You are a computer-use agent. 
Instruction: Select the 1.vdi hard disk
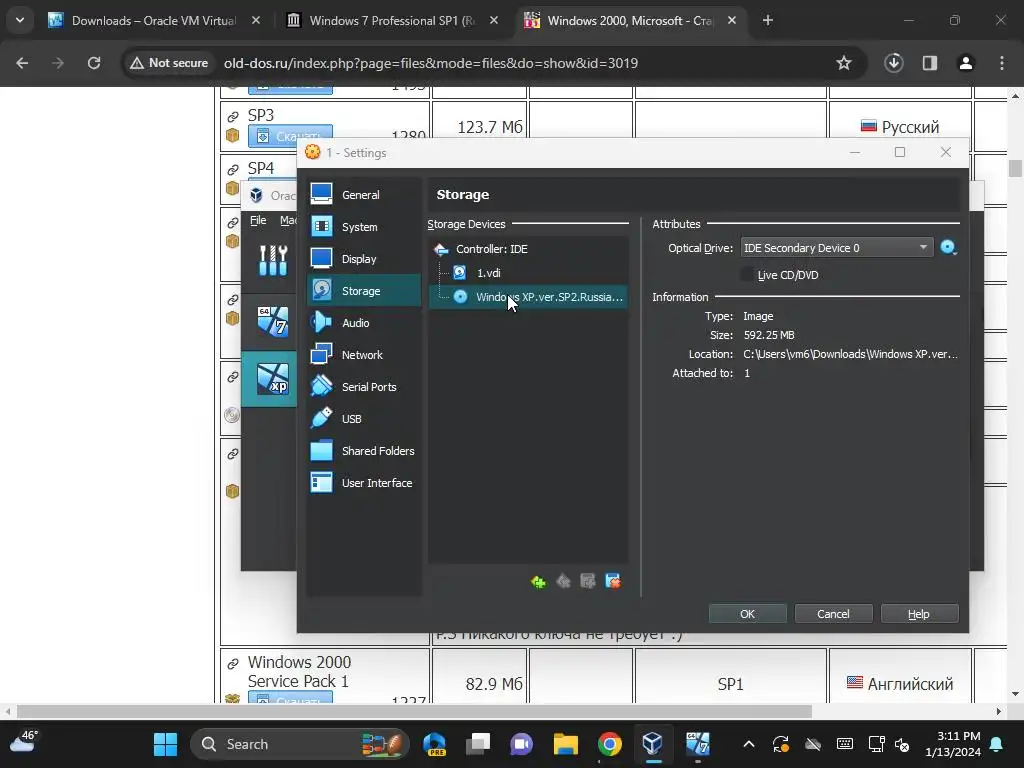click(x=529, y=273)
